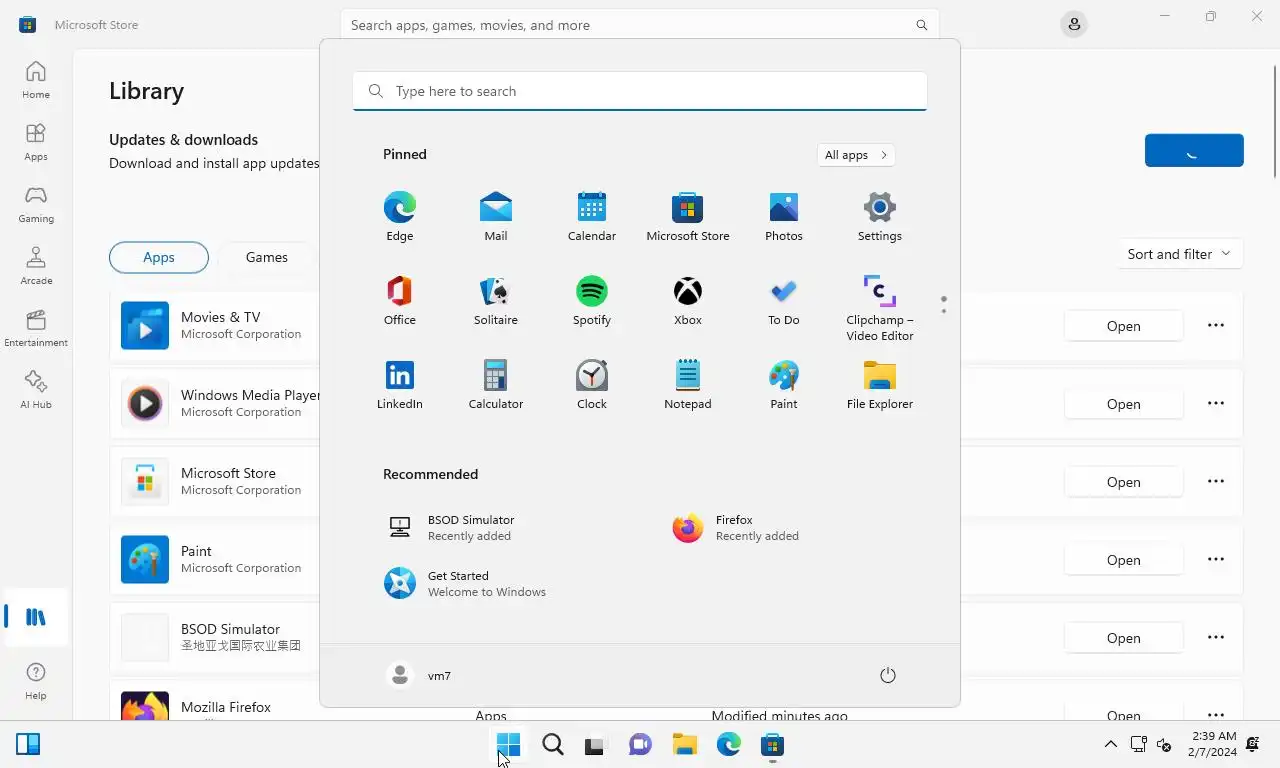Focus the Start menu search box
Viewport: 1280px width, 768px height.
[x=640, y=91]
